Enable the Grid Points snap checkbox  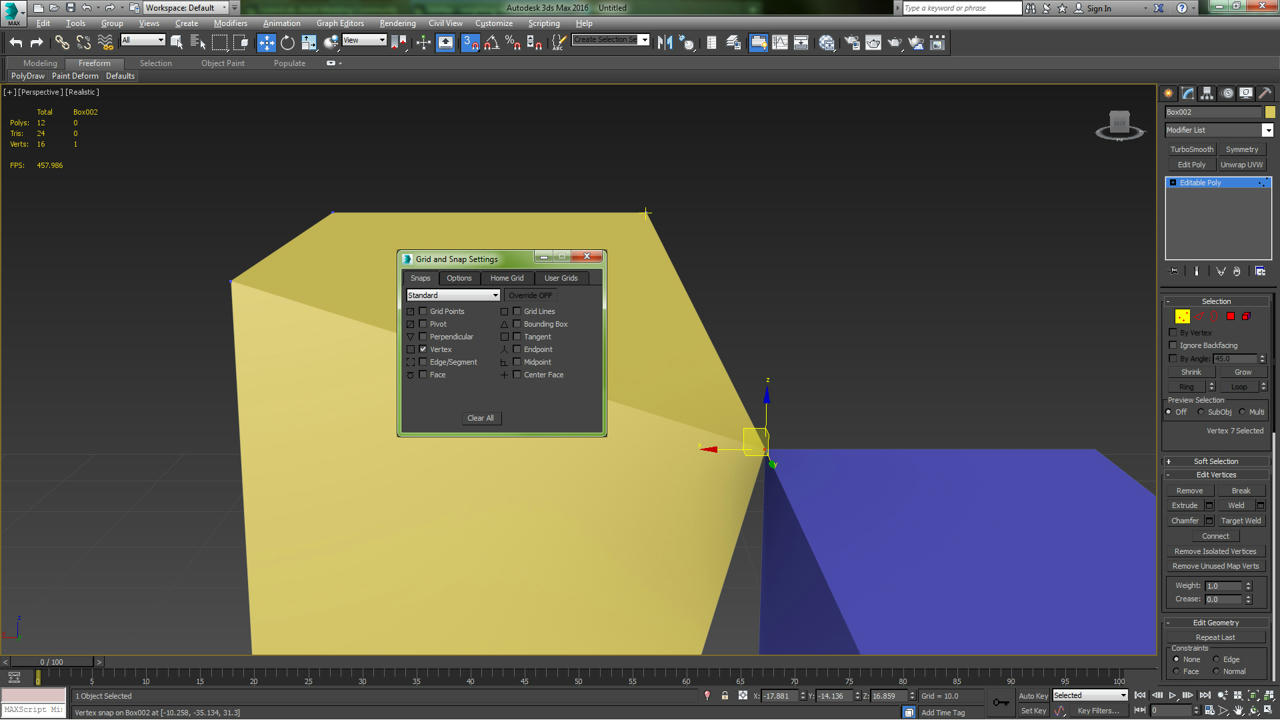pos(423,311)
